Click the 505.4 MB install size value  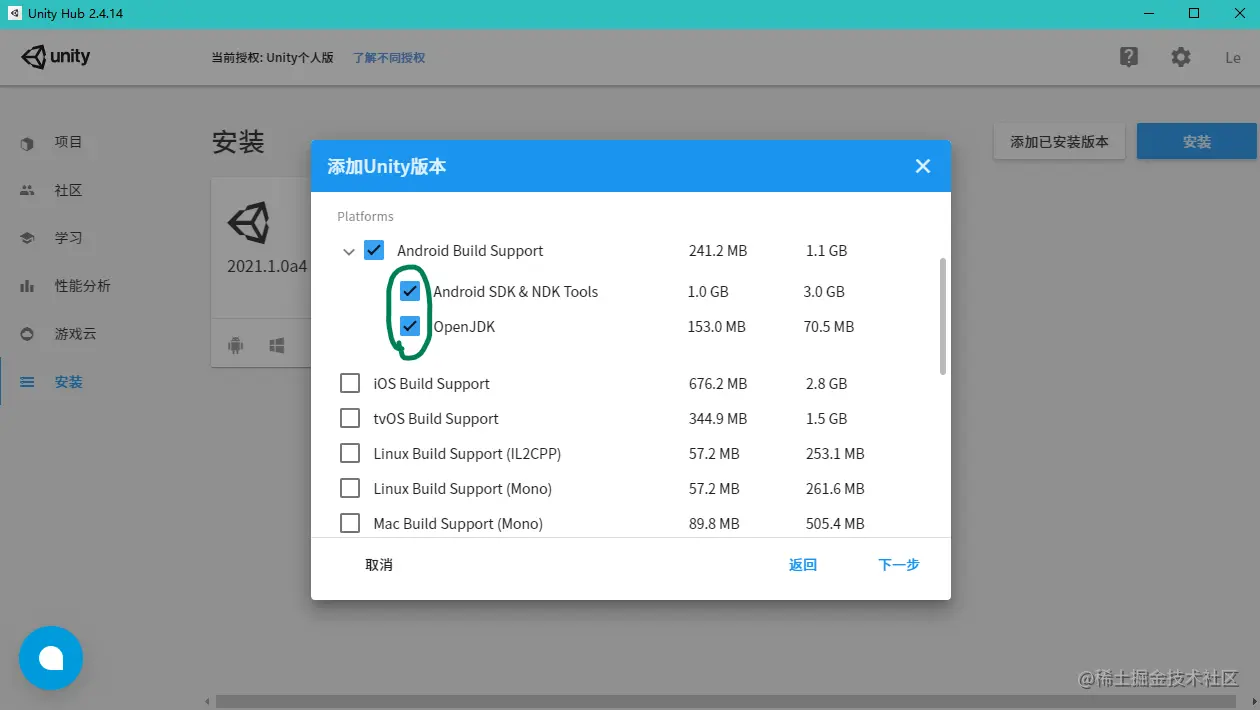pyautogui.click(x=835, y=524)
